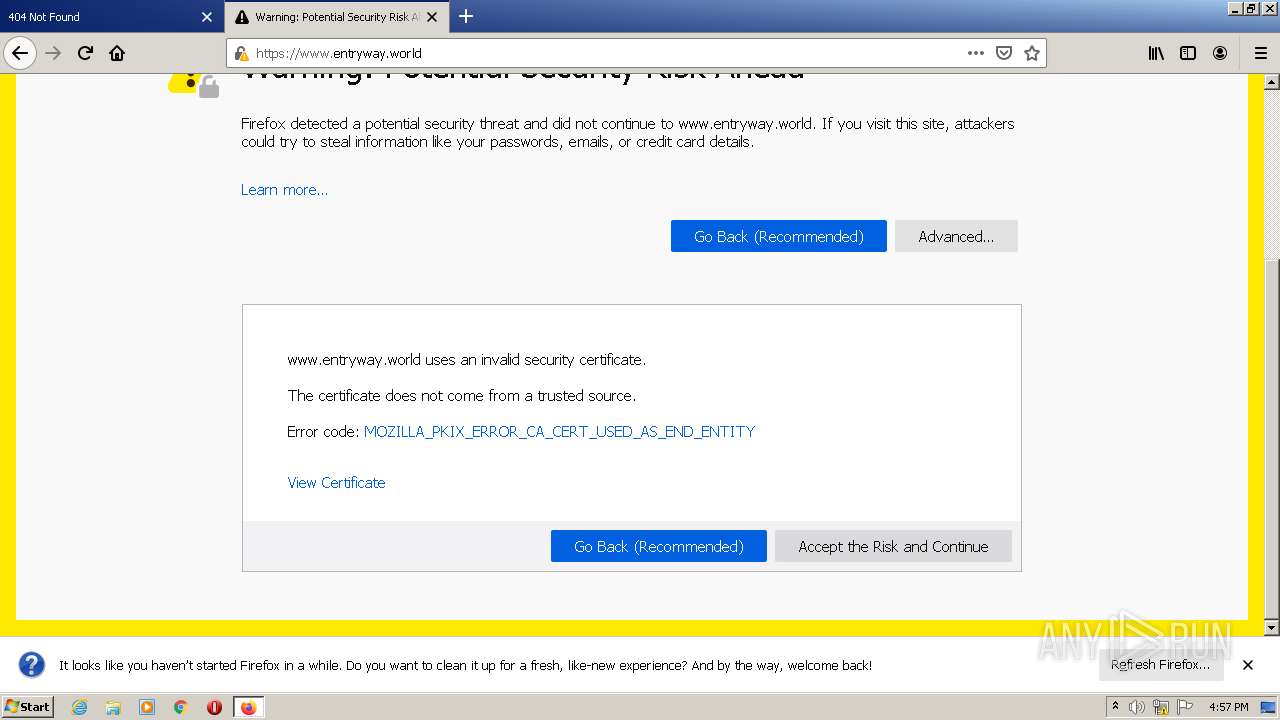Open the volume speaker tray icon

pyautogui.click(x=1138, y=707)
